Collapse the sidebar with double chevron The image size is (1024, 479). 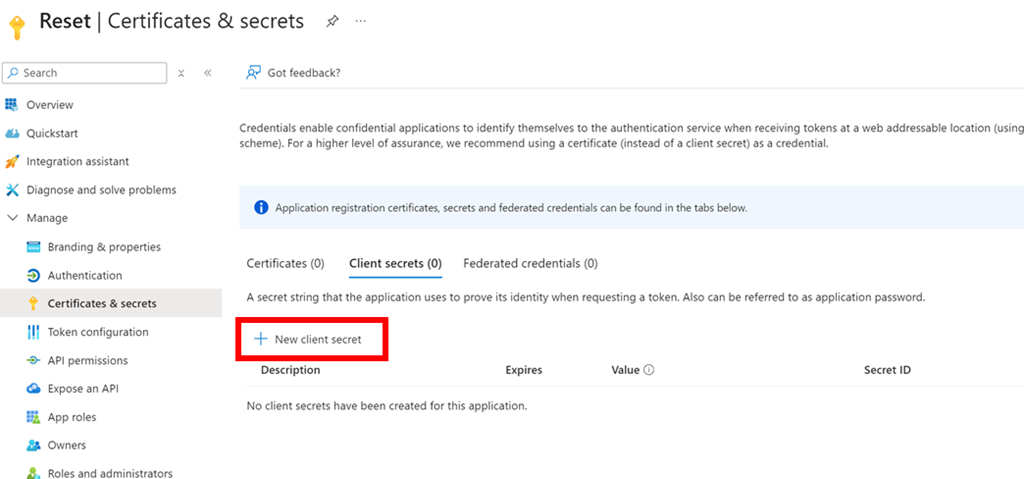click(x=208, y=73)
